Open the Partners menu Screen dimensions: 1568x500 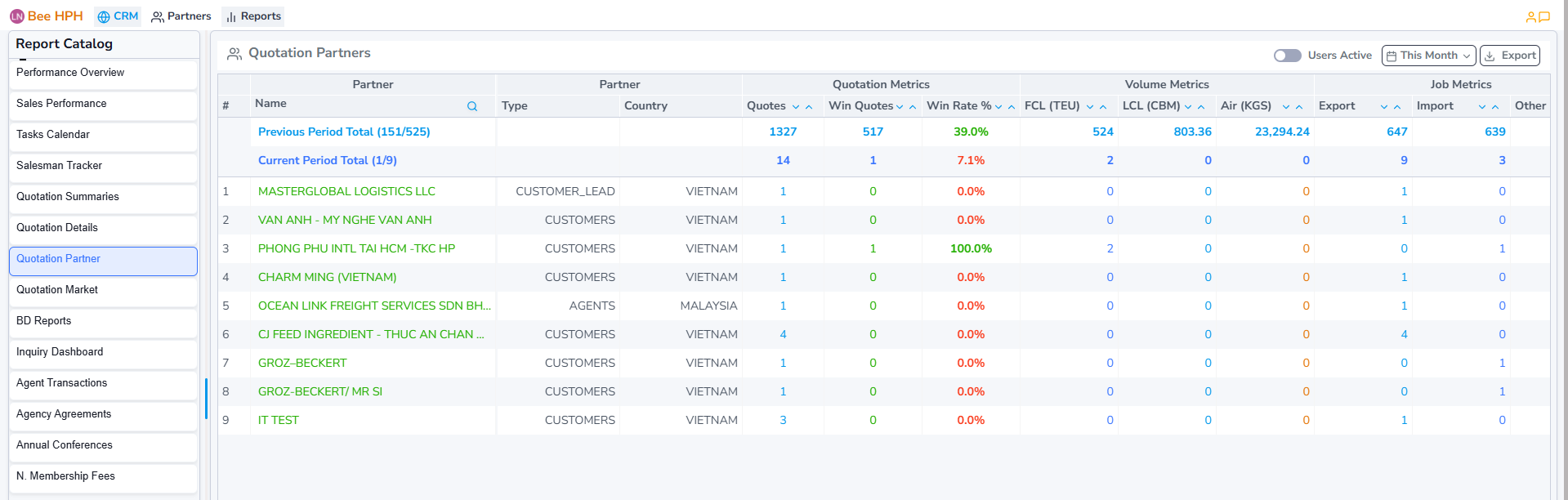tap(181, 16)
